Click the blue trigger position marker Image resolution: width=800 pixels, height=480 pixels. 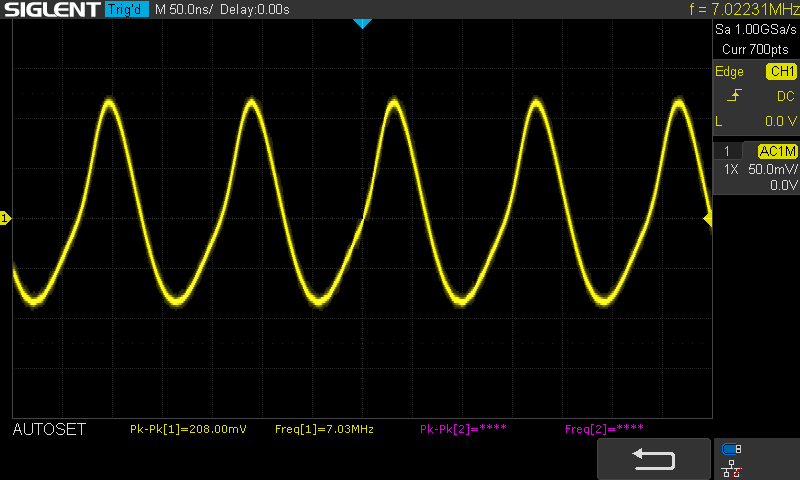click(x=362, y=23)
